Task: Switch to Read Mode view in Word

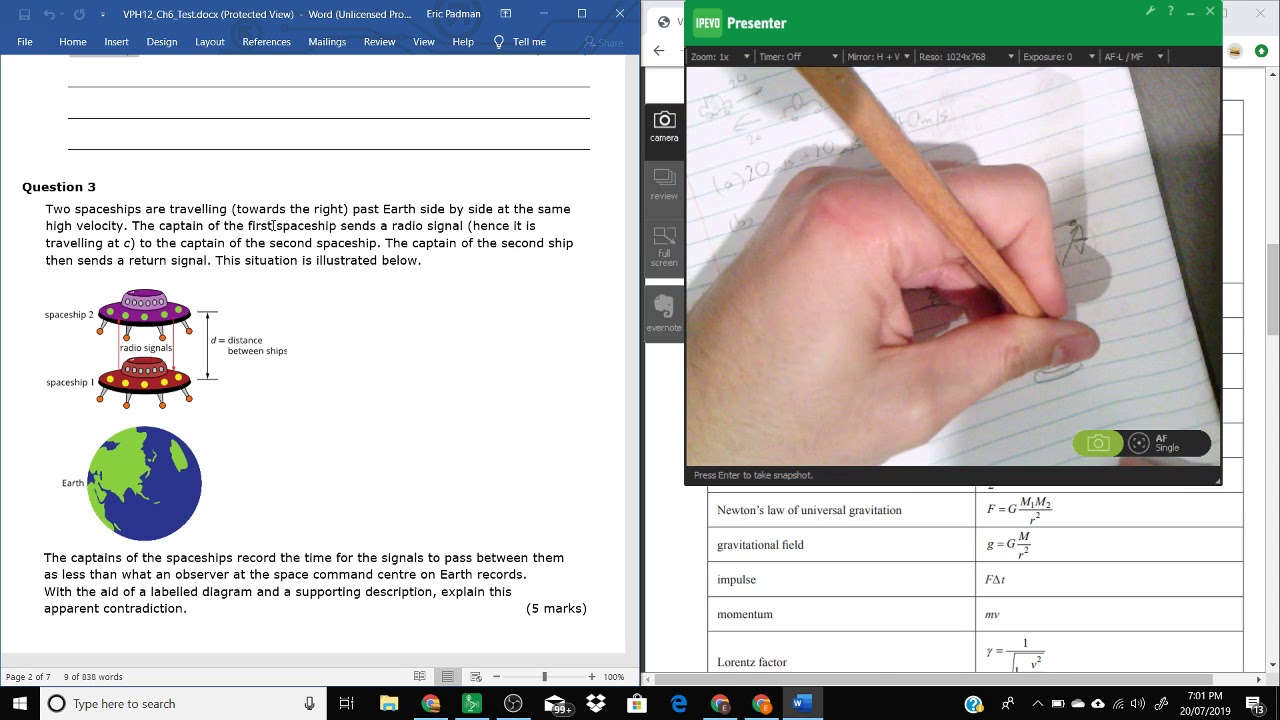Action: 420,677
